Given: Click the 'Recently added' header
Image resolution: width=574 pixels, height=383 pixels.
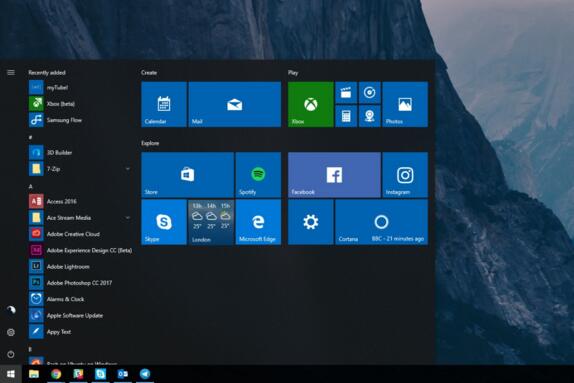Looking at the screenshot, I should [47, 72].
